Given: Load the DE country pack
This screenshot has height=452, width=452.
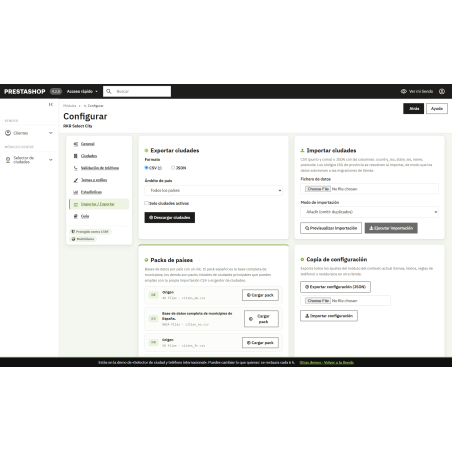Looking at the screenshot, I should click(260, 295).
